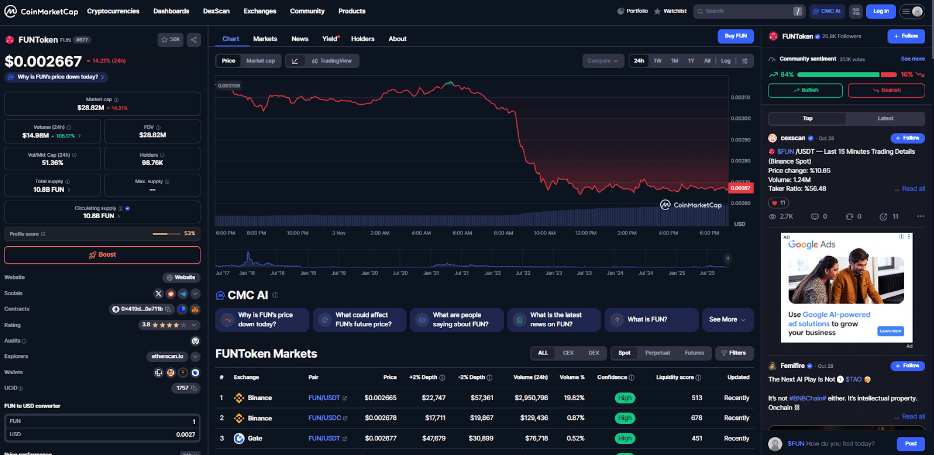
Task: Open the Compare dropdown
Action: [x=603, y=61]
